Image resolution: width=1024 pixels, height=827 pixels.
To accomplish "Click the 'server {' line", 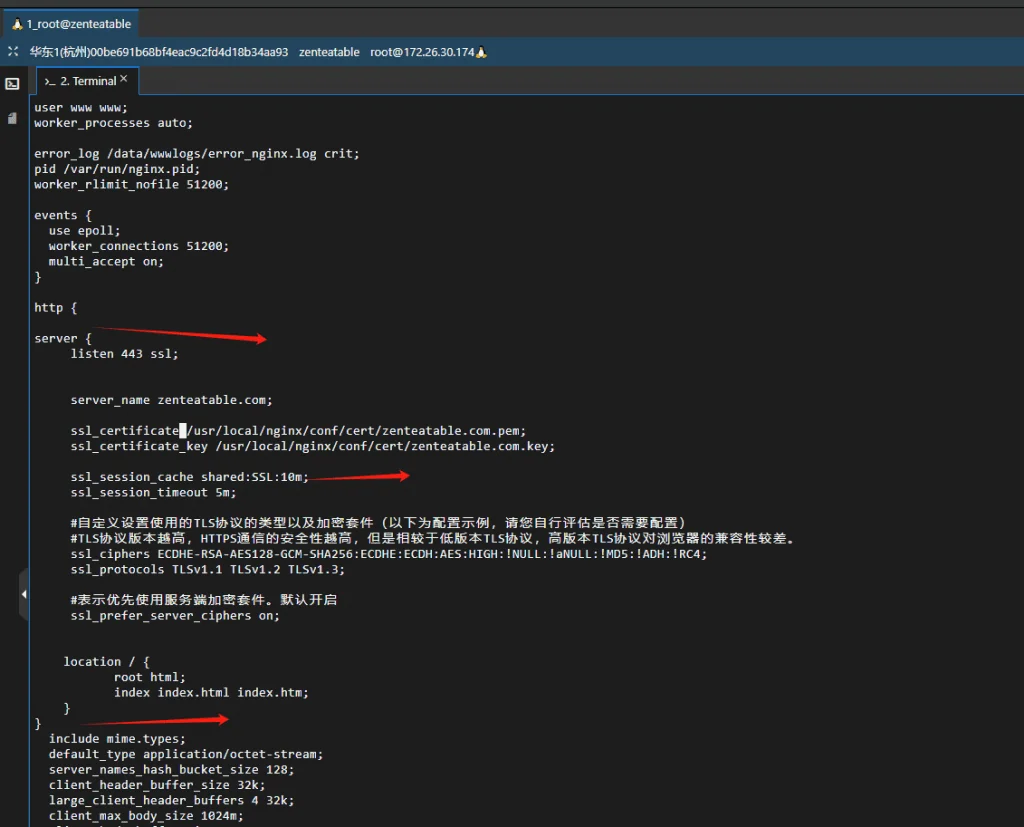I will point(63,338).
